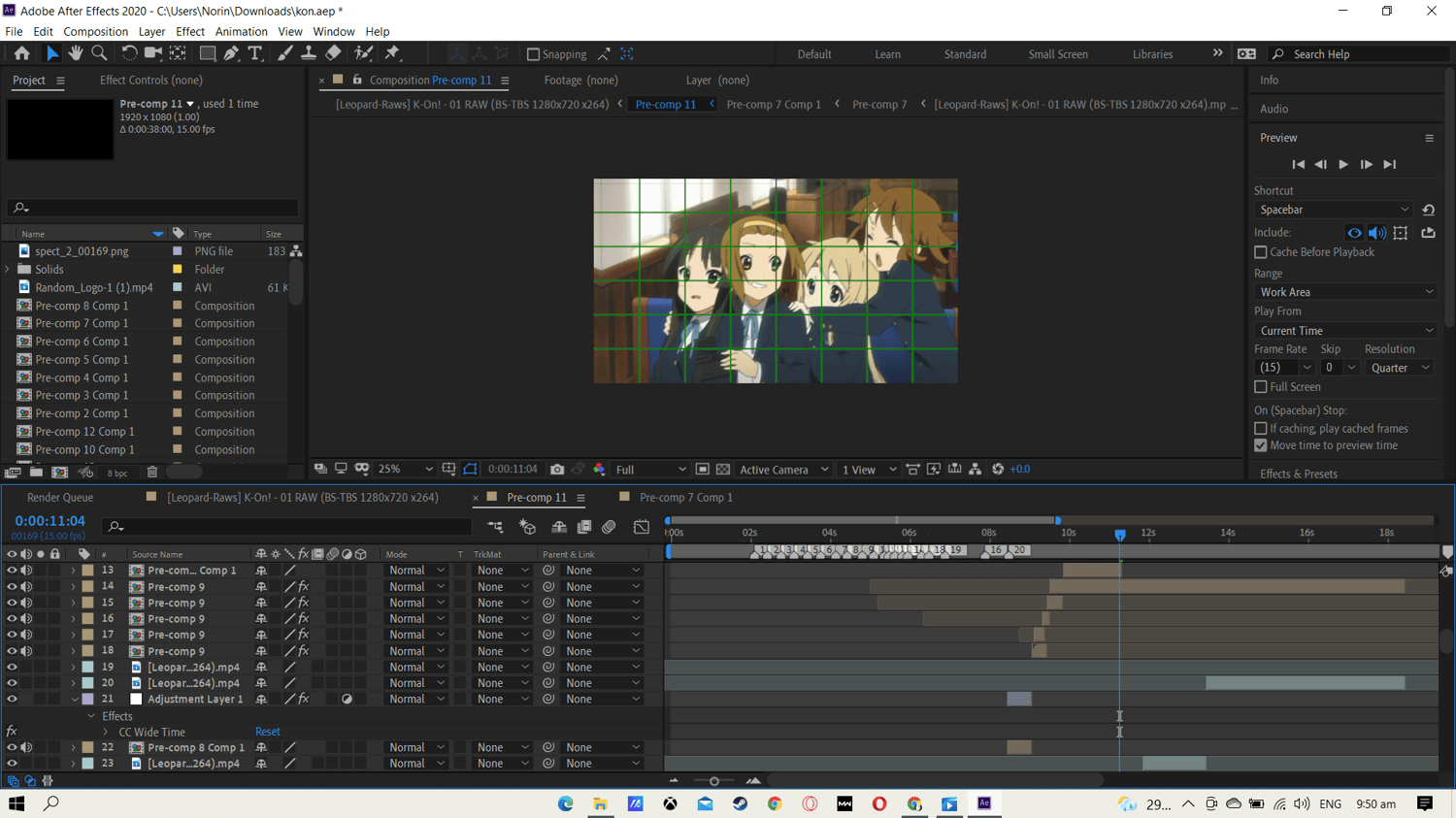Expand the Solids folder
Viewport: 1456px width, 818px height.
(8, 270)
